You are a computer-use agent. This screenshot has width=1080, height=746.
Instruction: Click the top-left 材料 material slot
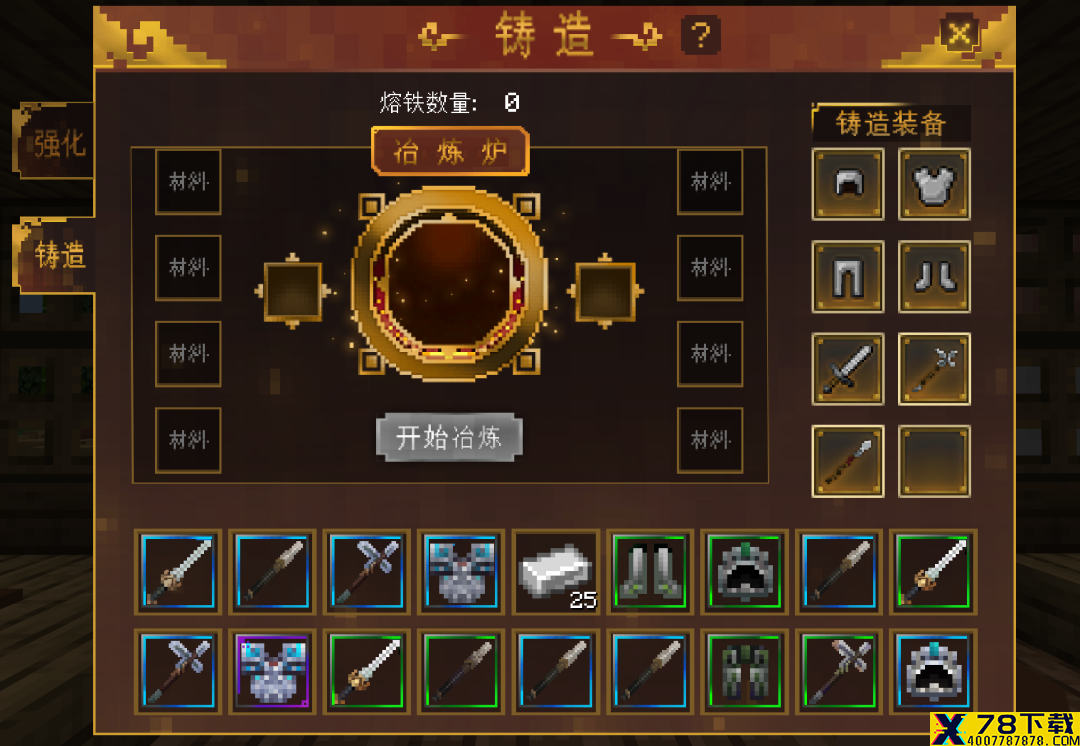(x=188, y=182)
